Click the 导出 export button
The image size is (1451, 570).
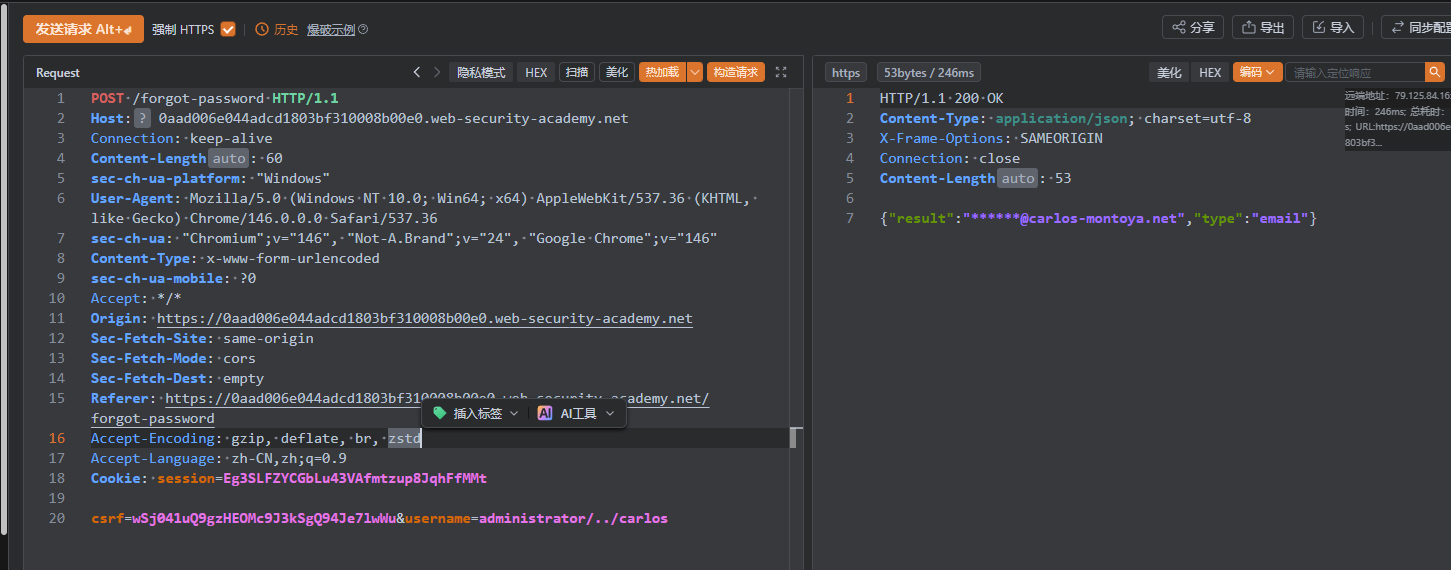pyautogui.click(x=1262, y=28)
